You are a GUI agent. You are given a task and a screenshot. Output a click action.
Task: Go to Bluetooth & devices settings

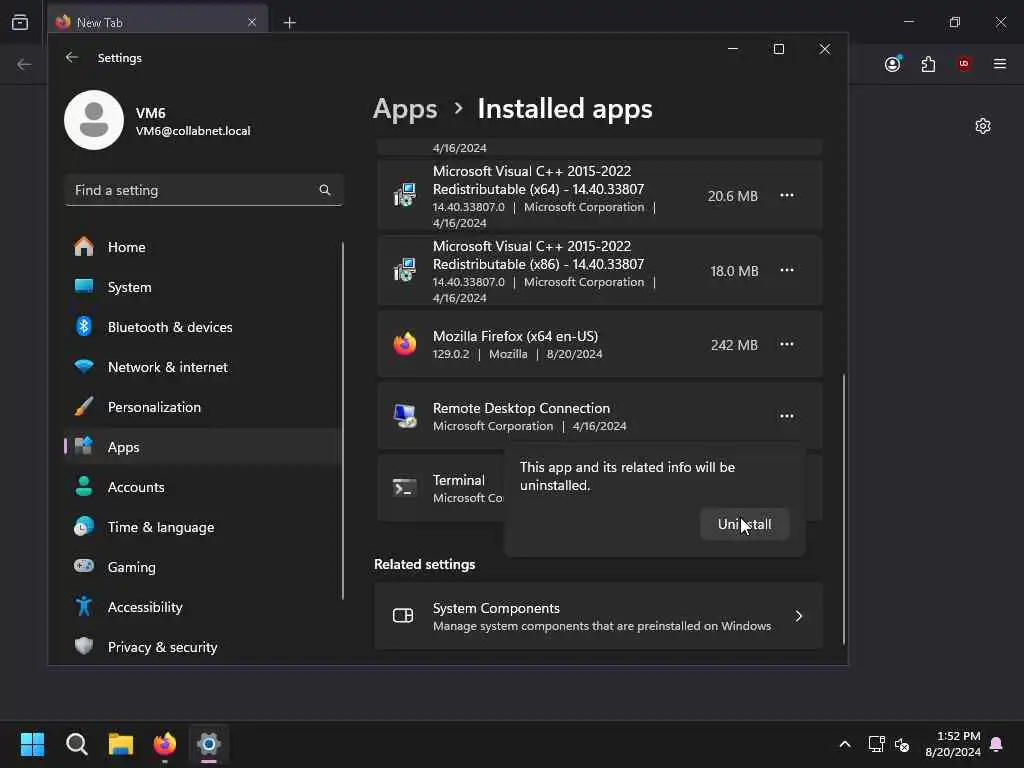pos(202,327)
